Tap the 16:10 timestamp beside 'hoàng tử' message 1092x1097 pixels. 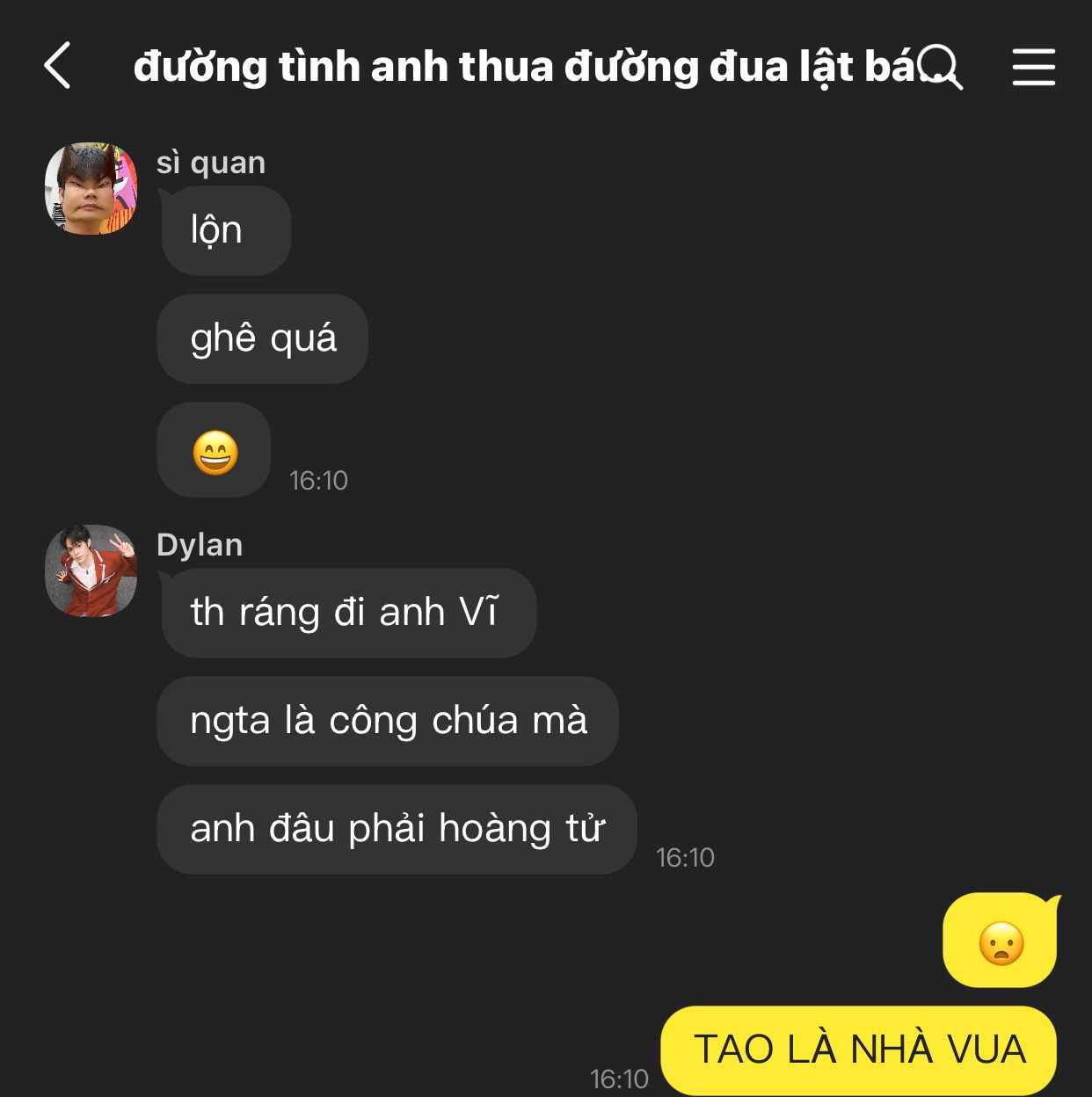pos(685,858)
